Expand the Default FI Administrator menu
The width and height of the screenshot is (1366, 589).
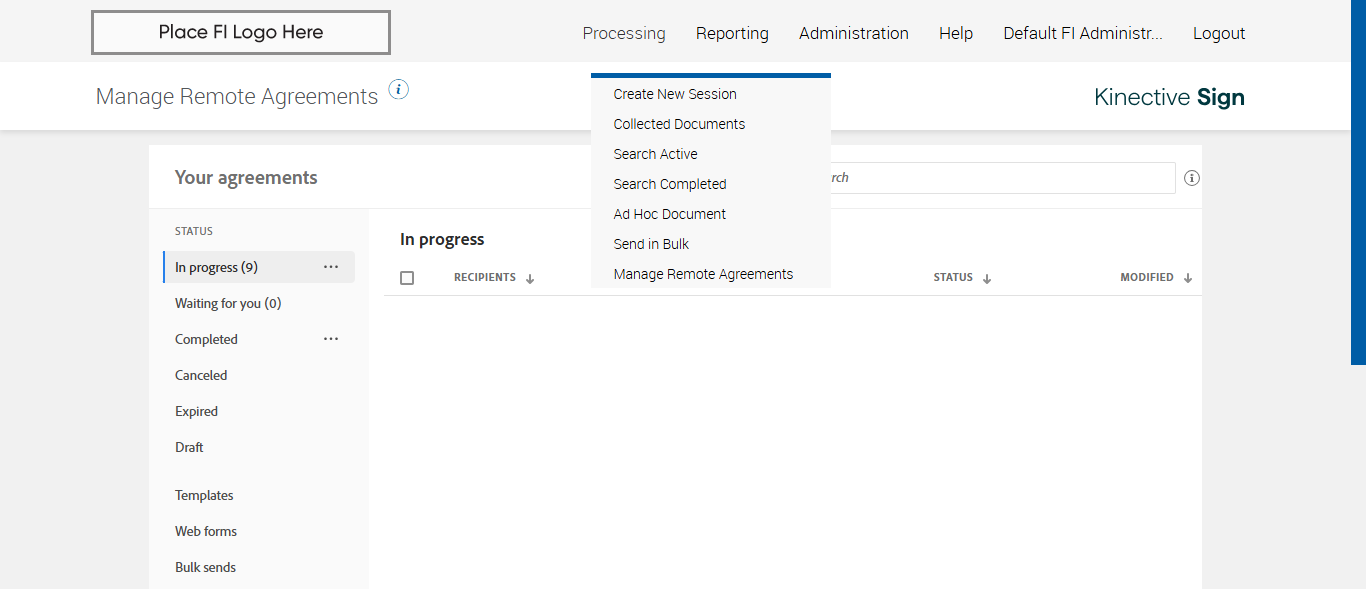[1083, 33]
